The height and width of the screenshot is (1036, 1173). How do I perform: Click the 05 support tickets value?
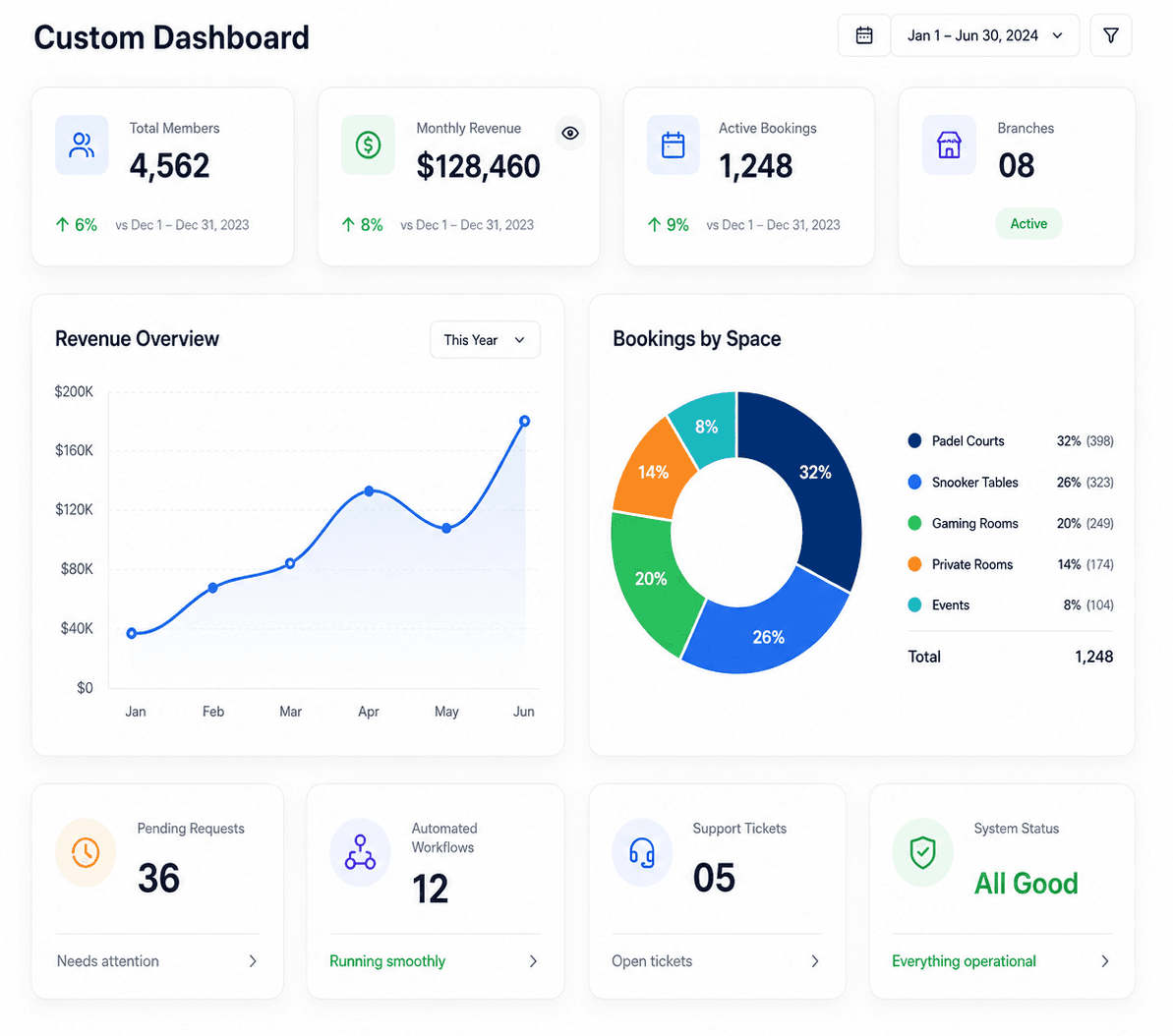pyautogui.click(x=714, y=878)
